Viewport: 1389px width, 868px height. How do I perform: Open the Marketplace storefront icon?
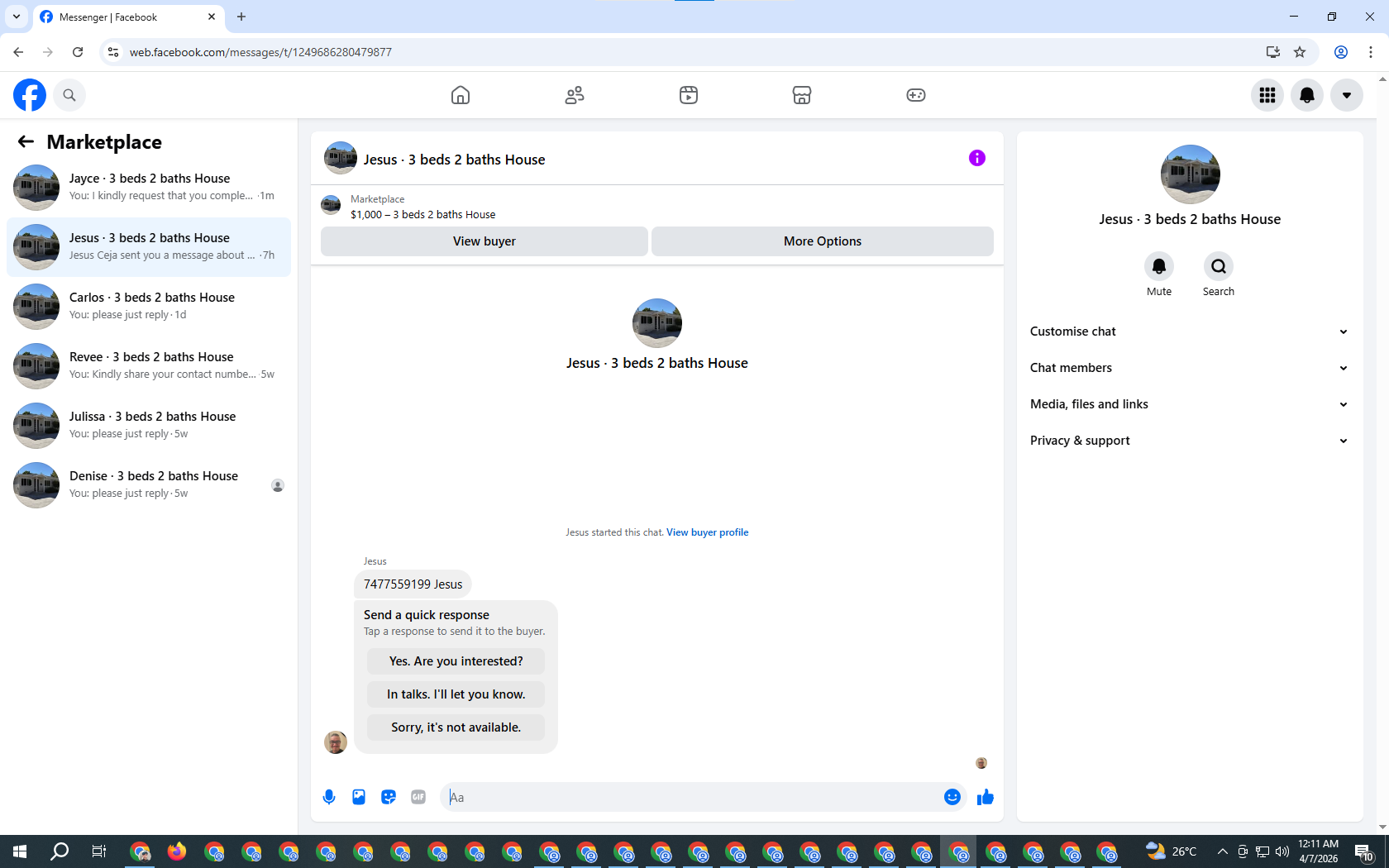(x=802, y=95)
